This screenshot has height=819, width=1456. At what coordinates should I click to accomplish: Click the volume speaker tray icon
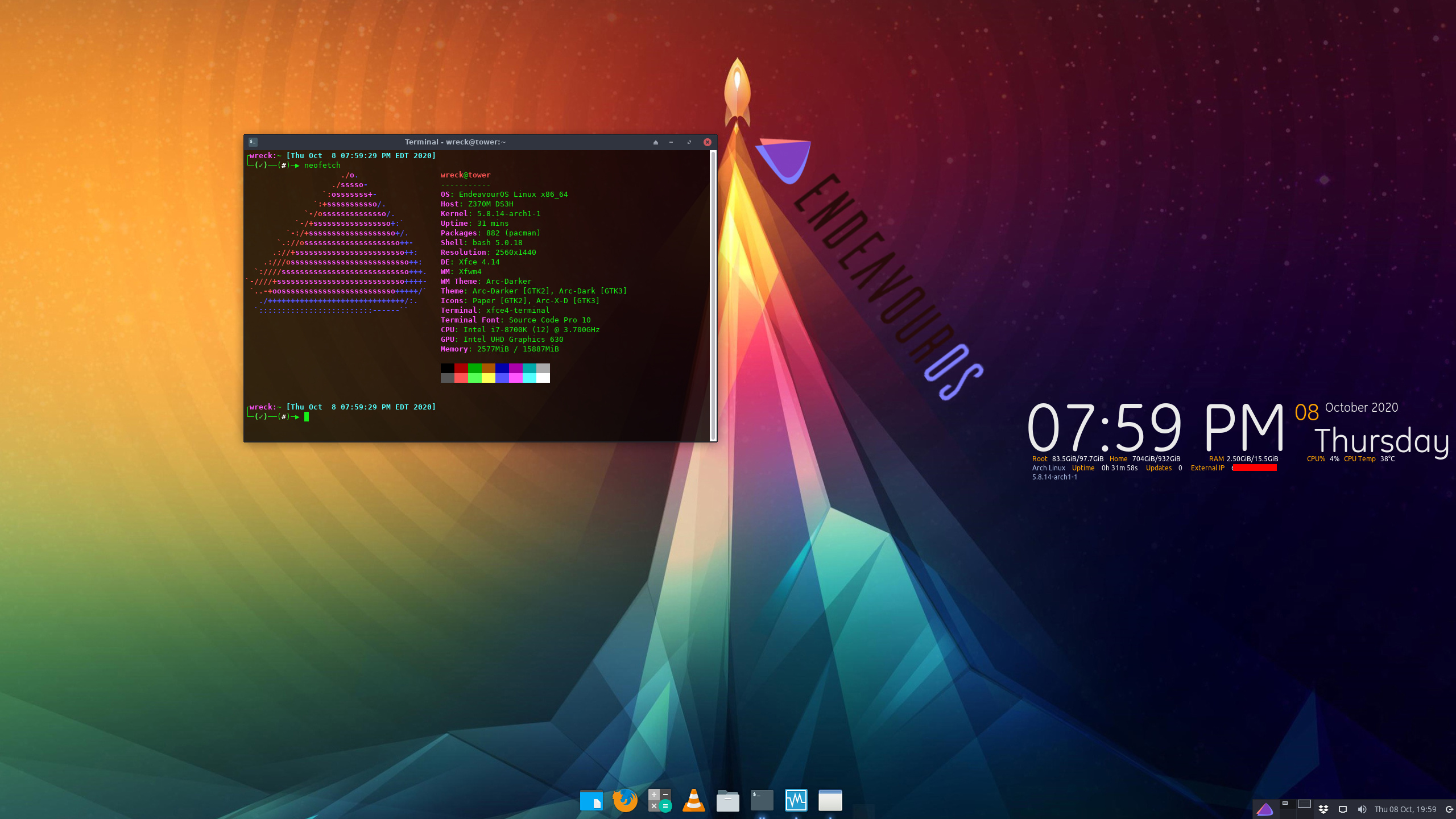click(1362, 809)
